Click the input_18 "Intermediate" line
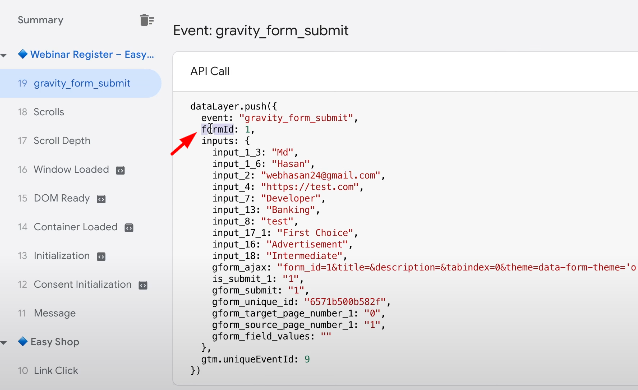 pyautogui.click(x=280, y=256)
